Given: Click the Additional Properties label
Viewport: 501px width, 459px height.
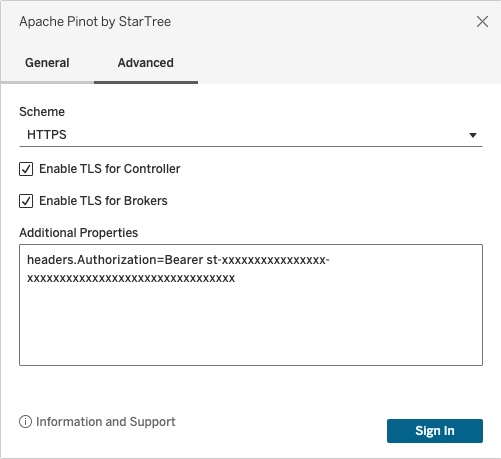Looking at the screenshot, I should coord(78,233).
